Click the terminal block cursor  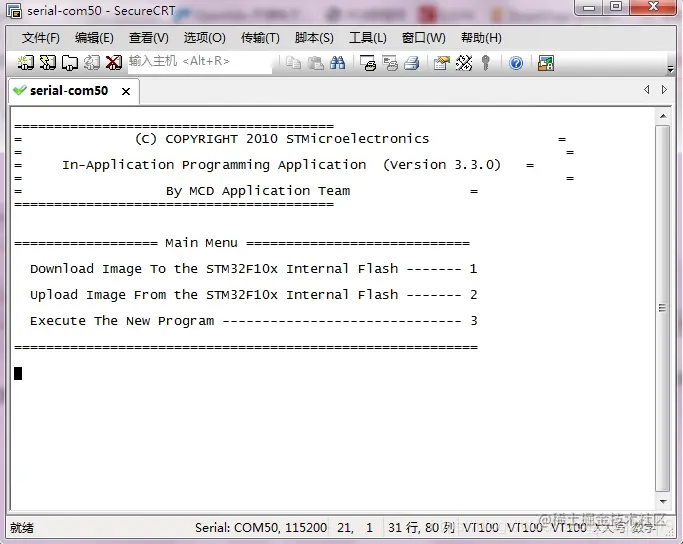click(18, 373)
